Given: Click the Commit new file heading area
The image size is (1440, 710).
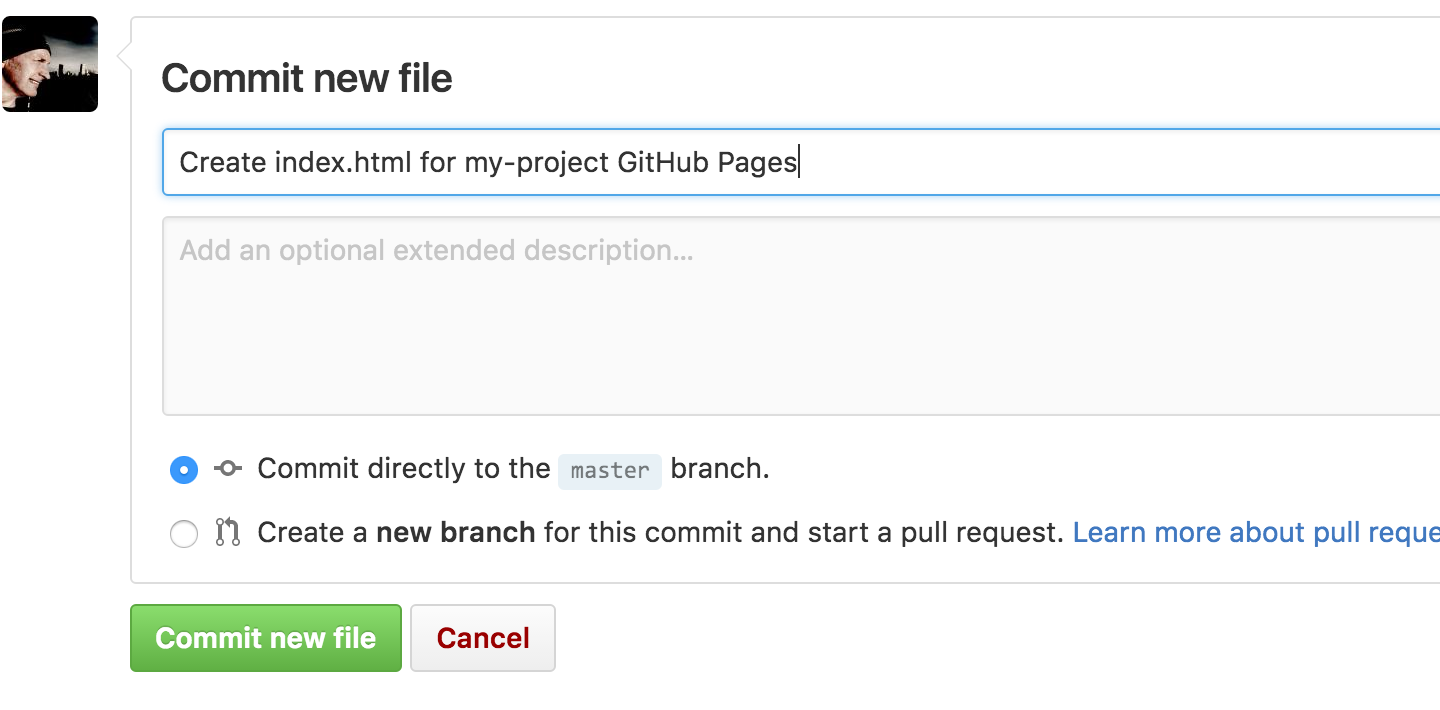Looking at the screenshot, I should click(x=306, y=78).
